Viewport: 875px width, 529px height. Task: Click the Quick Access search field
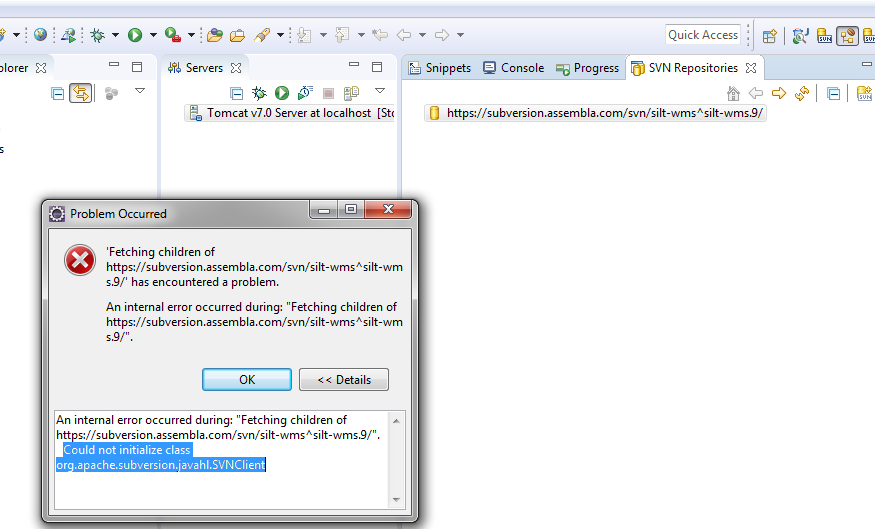[703, 35]
